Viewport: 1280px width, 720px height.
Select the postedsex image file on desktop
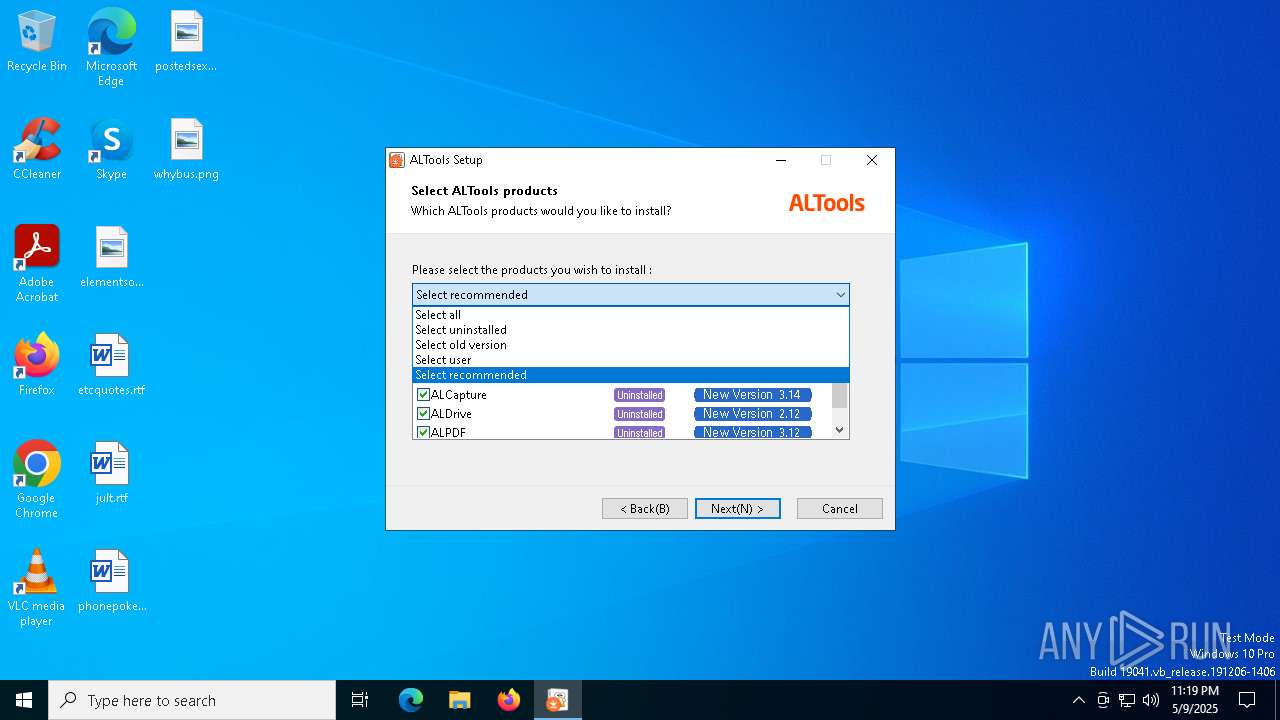(x=186, y=42)
